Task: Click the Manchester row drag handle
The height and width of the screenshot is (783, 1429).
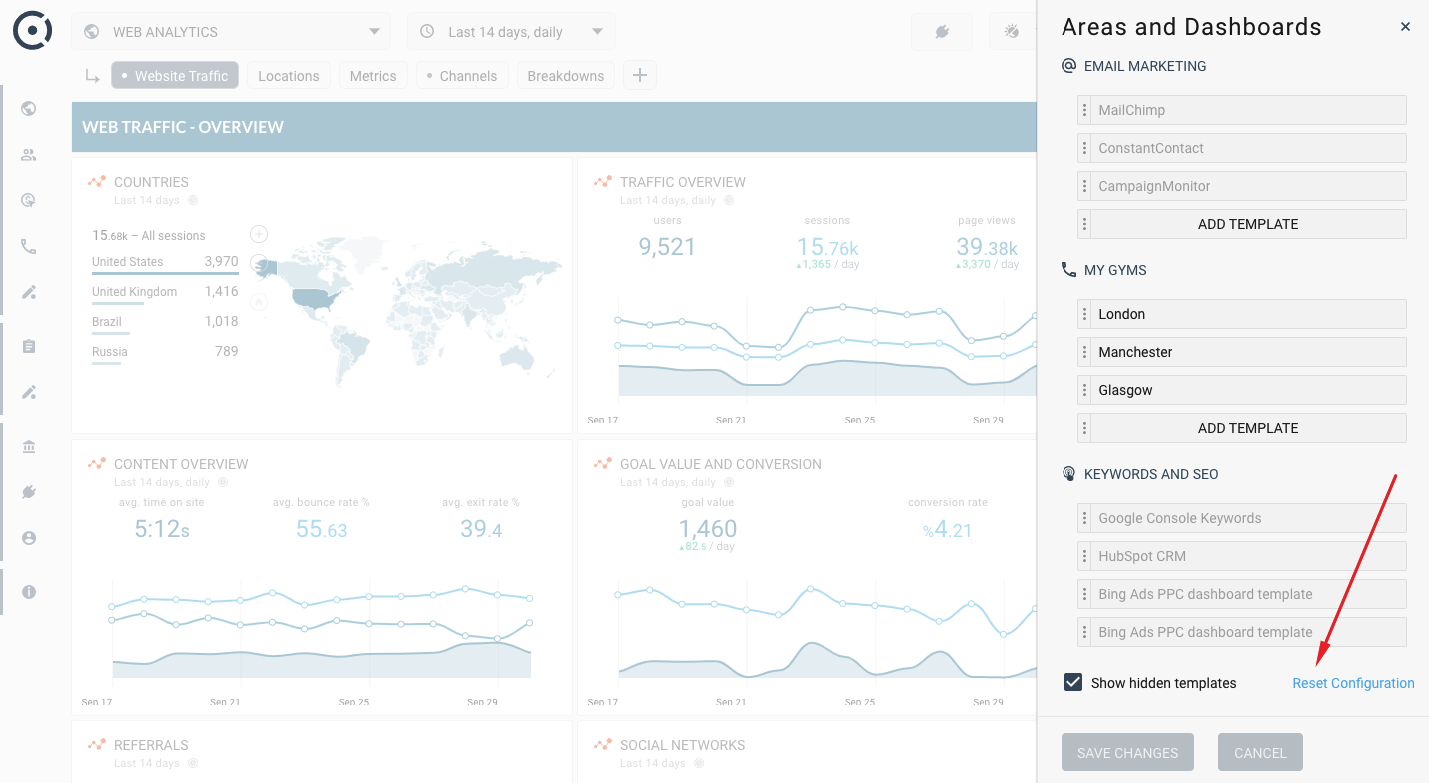Action: (x=1084, y=352)
